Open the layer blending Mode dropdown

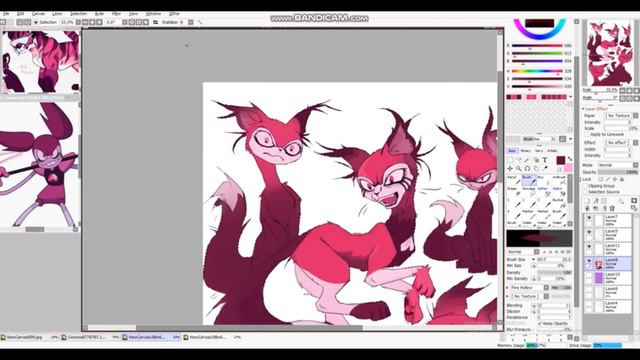(x=636, y=165)
